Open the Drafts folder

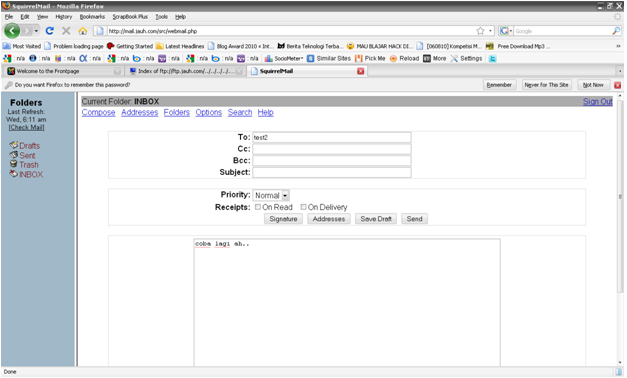pos(30,146)
